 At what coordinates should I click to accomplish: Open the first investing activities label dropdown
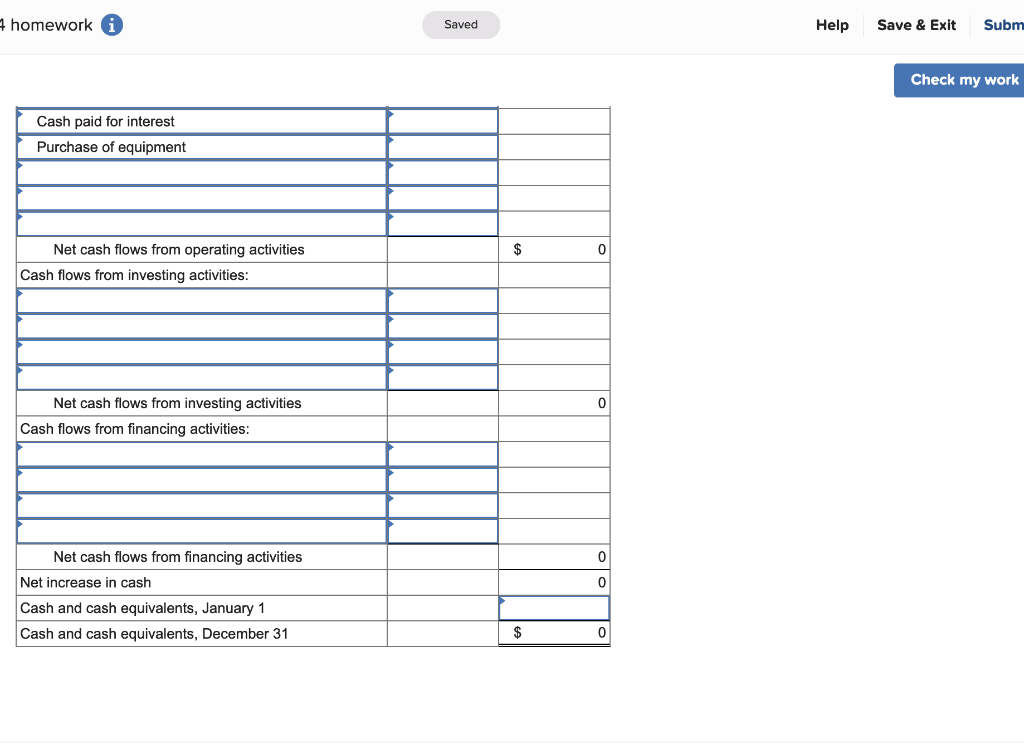point(200,300)
